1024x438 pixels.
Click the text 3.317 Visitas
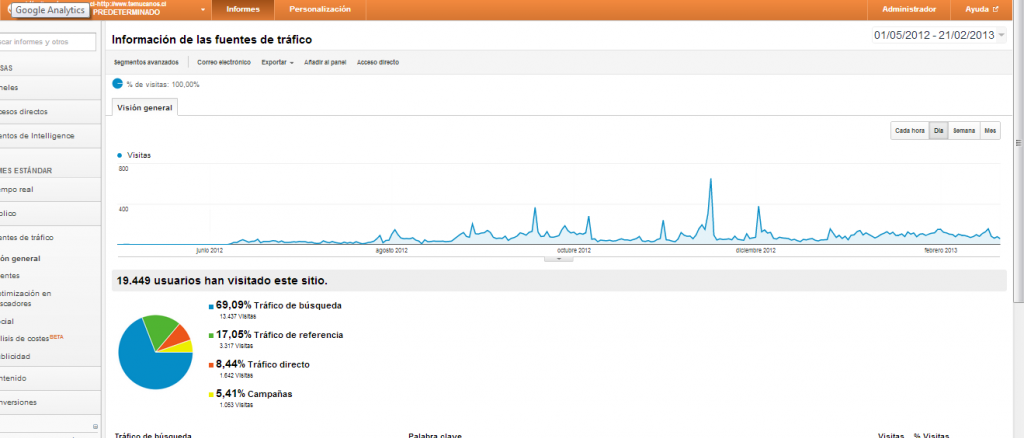[x=236, y=345]
